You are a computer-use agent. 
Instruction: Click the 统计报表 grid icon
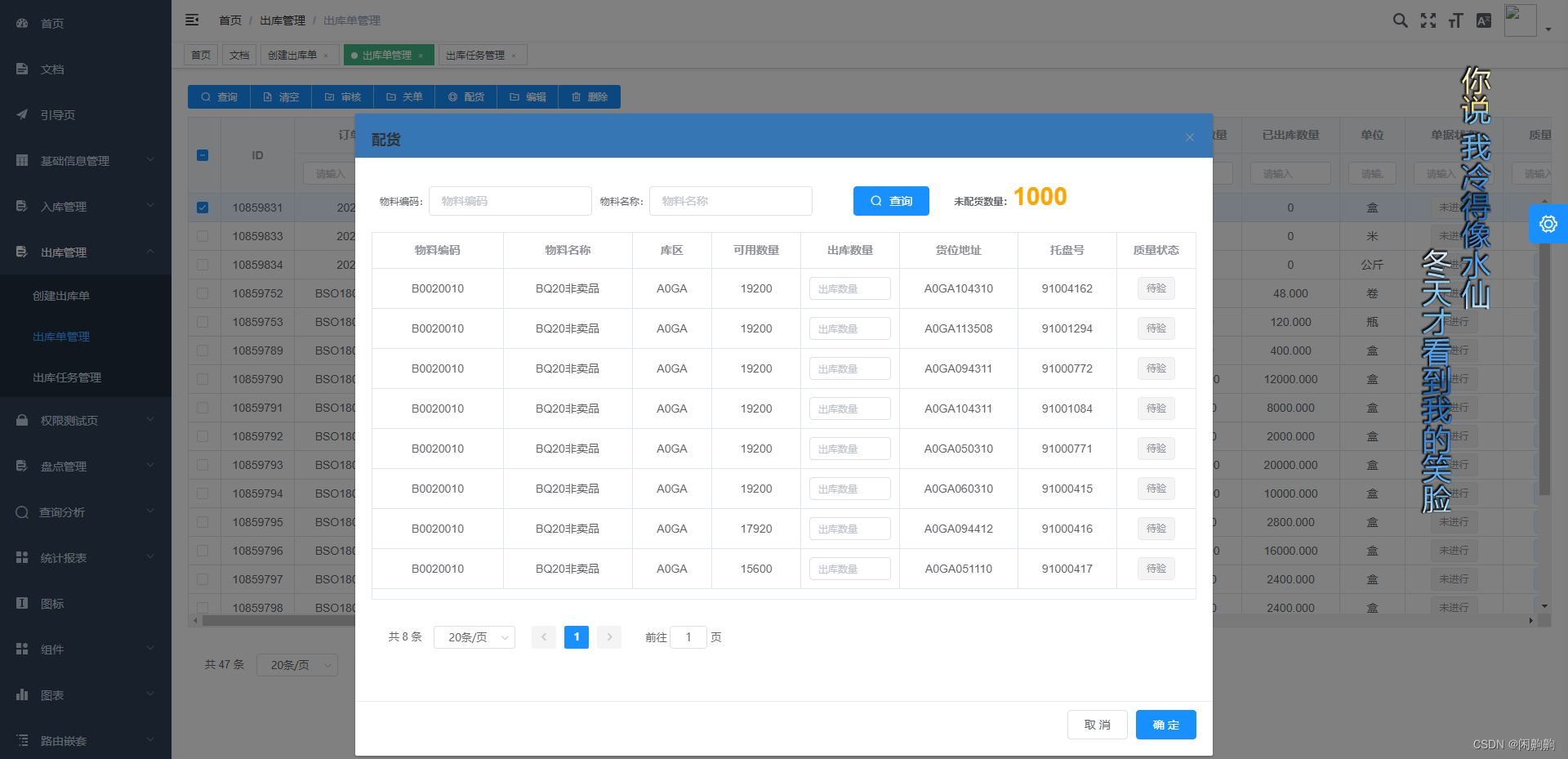22,558
